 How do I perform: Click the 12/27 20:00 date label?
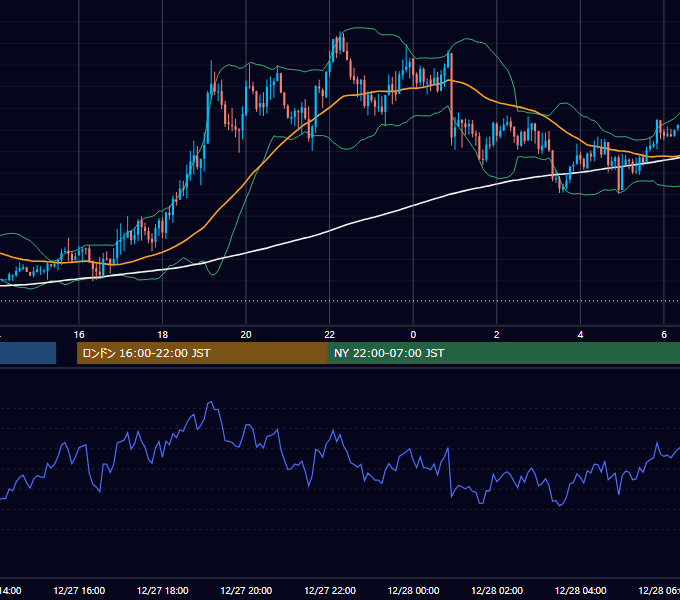[x=246, y=590]
